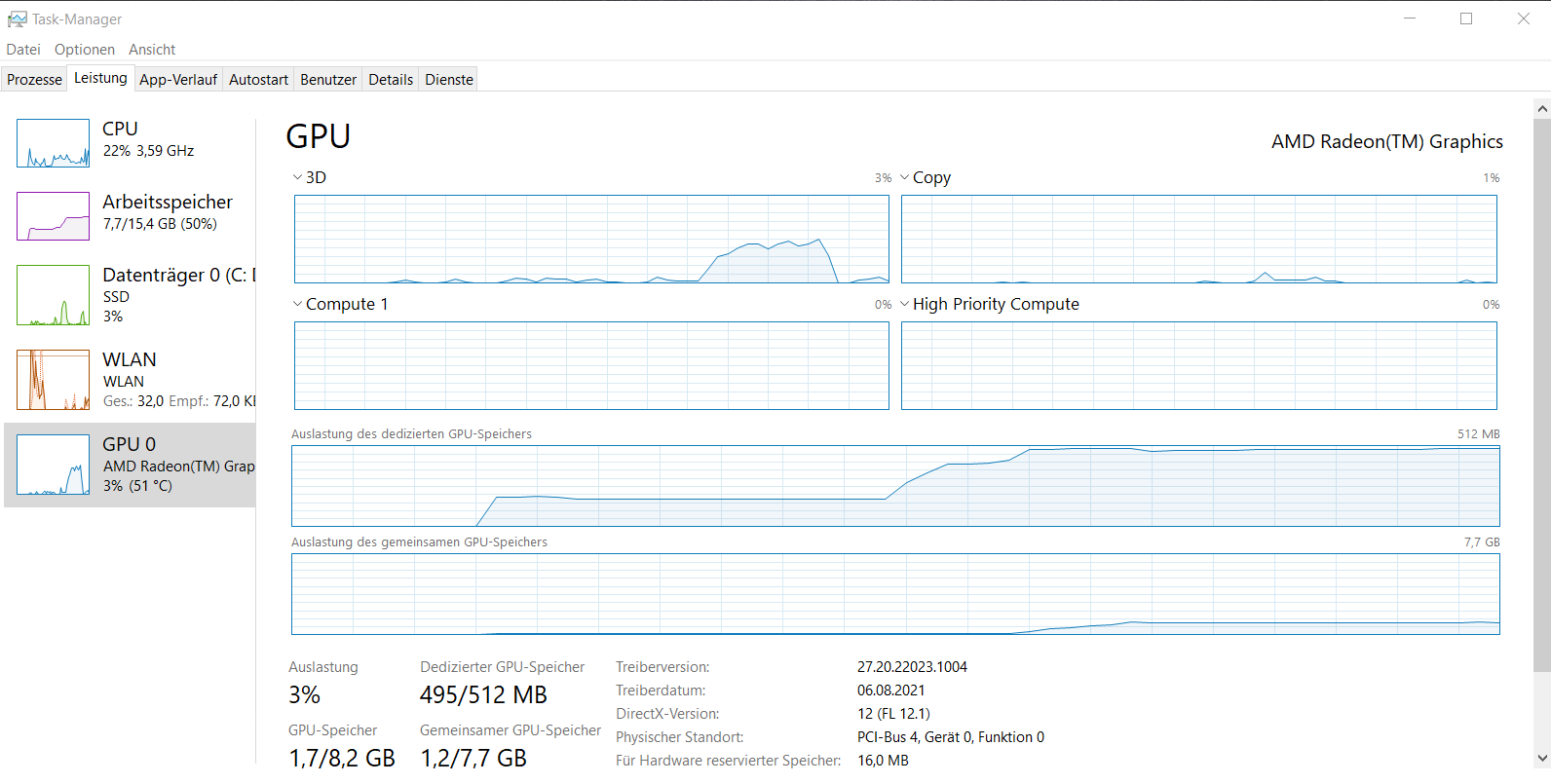Click the Treiberversion value 27.20.22023.1004

912,667
